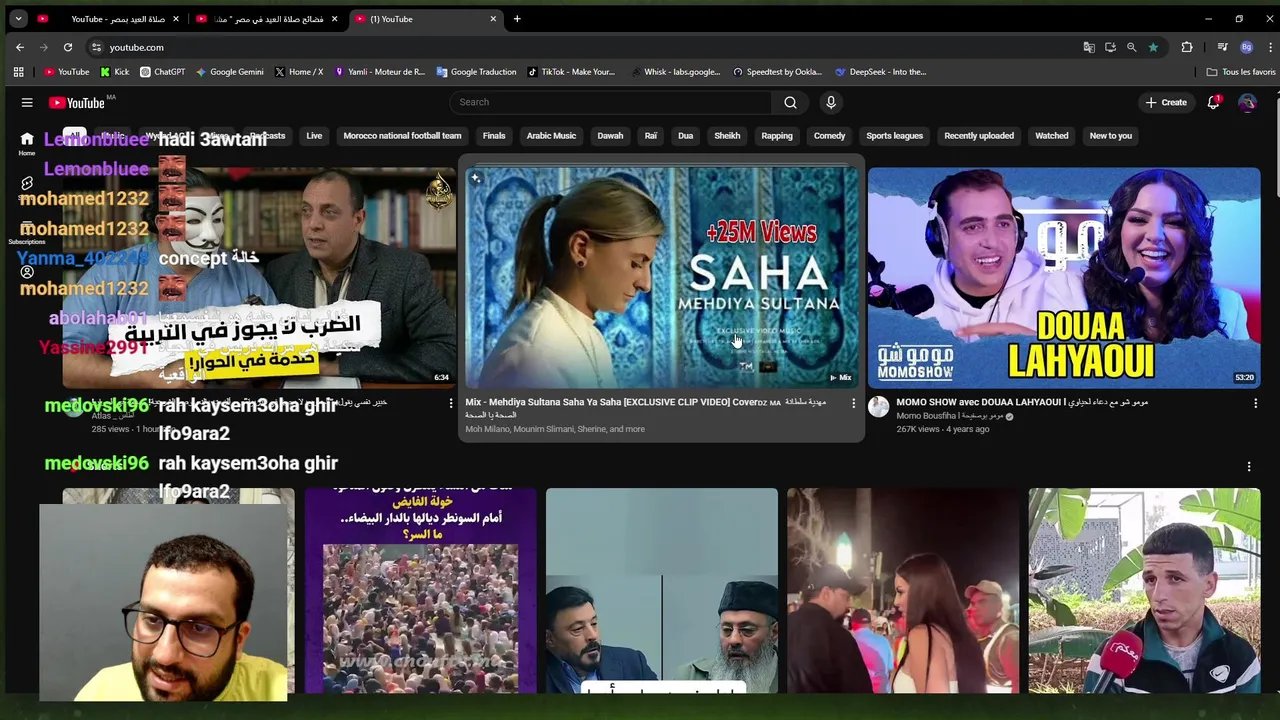The image size is (1280, 720).
Task: Click the browser back arrow
Action: (20, 47)
